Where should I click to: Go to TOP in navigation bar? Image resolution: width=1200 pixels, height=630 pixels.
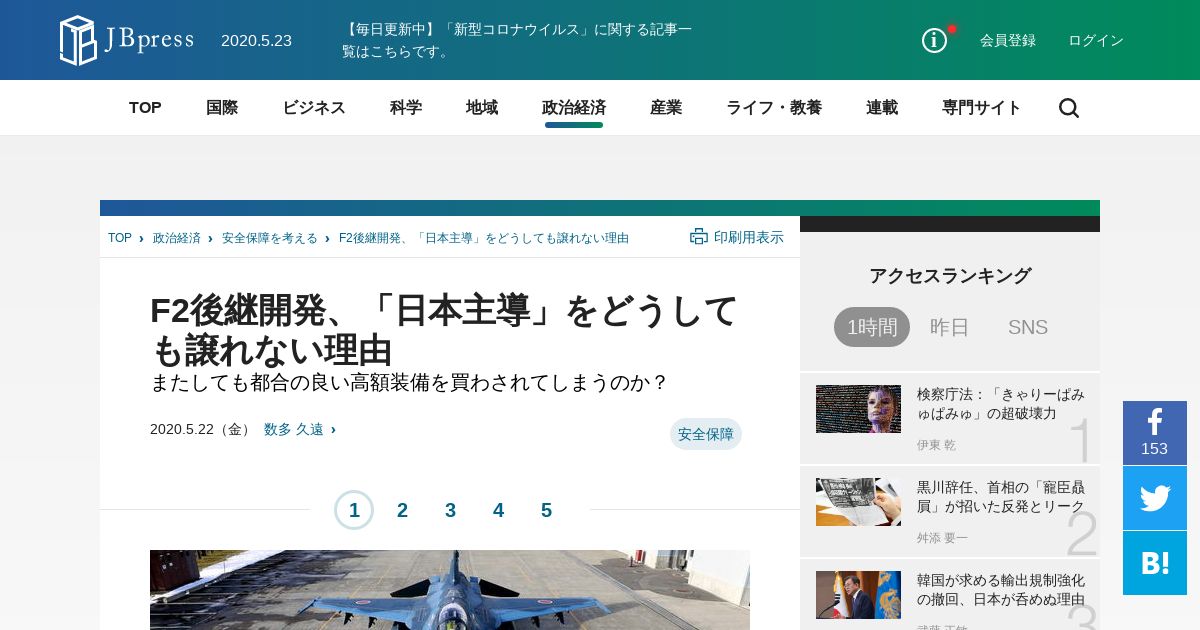pyautogui.click(x=145, y=108)
